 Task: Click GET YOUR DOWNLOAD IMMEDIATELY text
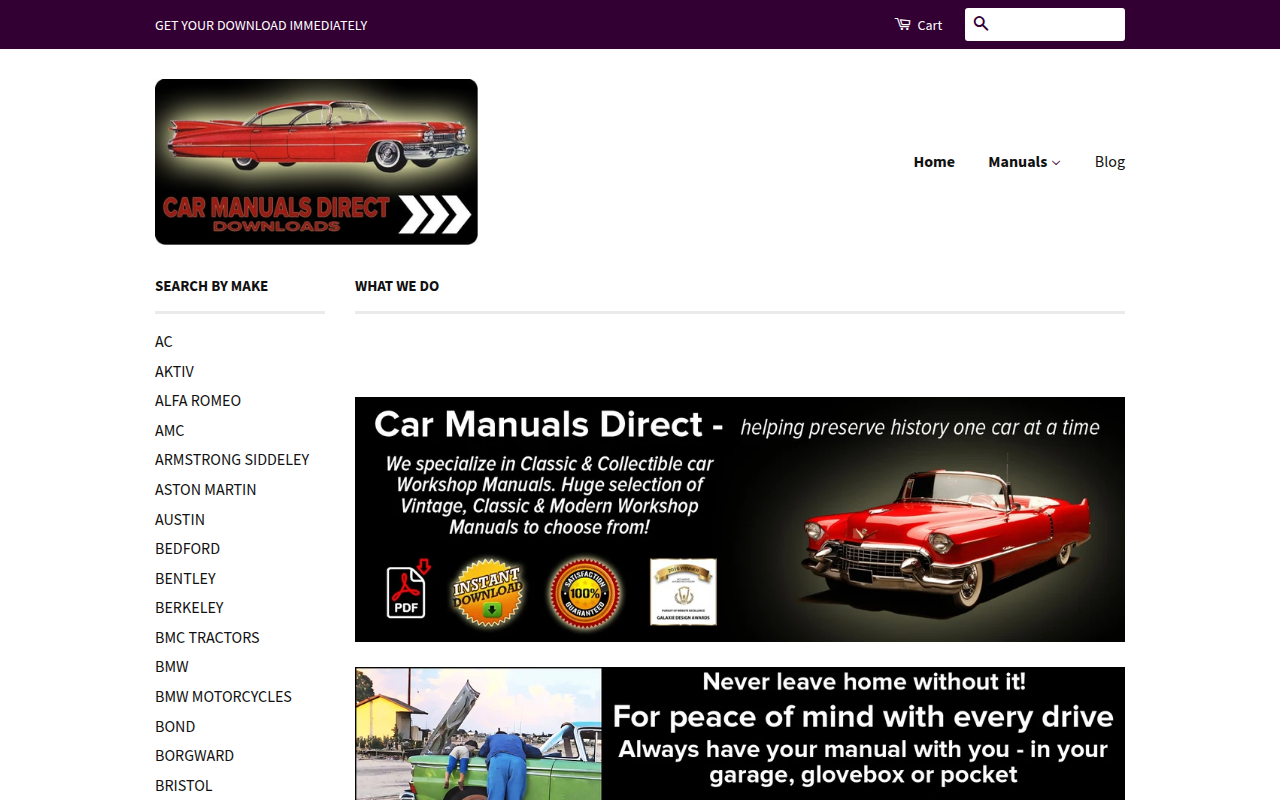[x=261, y=25]
